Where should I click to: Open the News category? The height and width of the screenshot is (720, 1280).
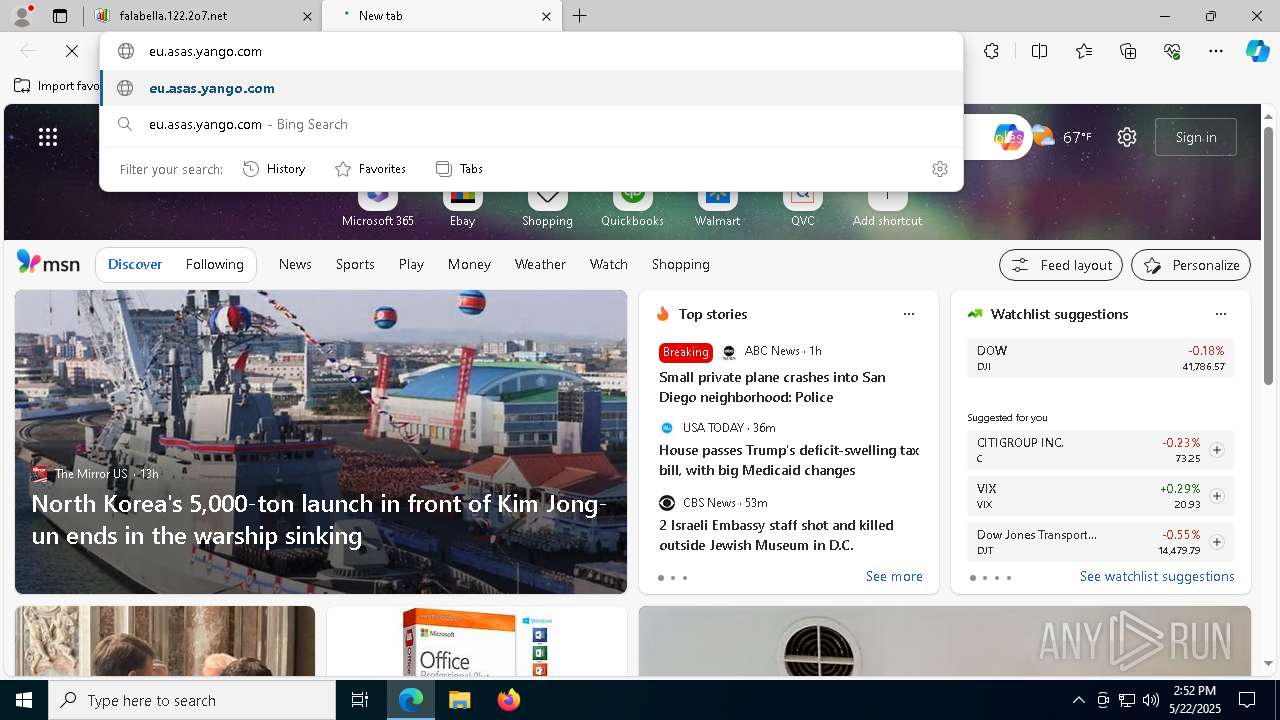pos(295,264)
